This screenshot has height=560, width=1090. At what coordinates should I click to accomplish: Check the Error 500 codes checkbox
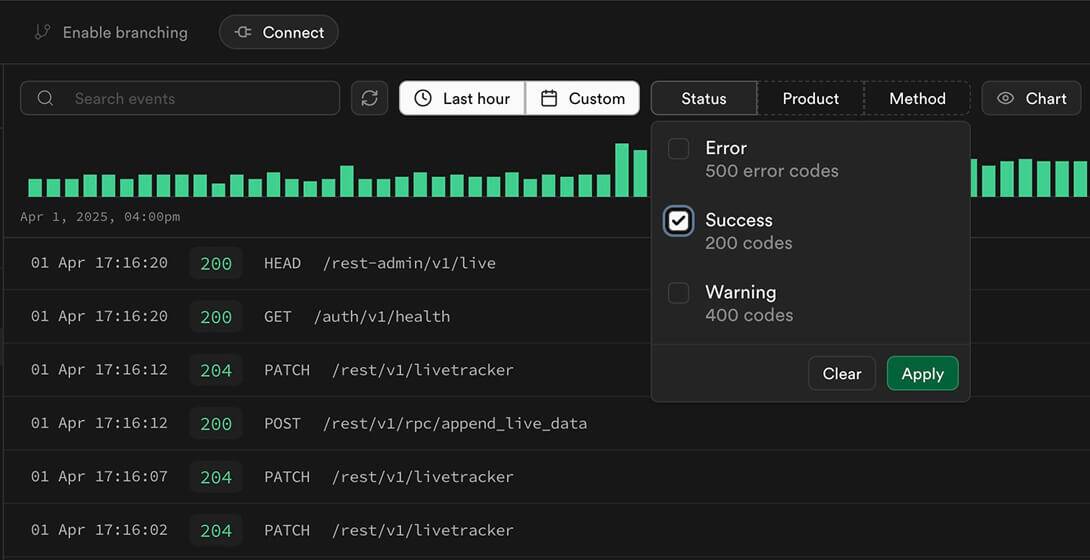coord(678,149)
